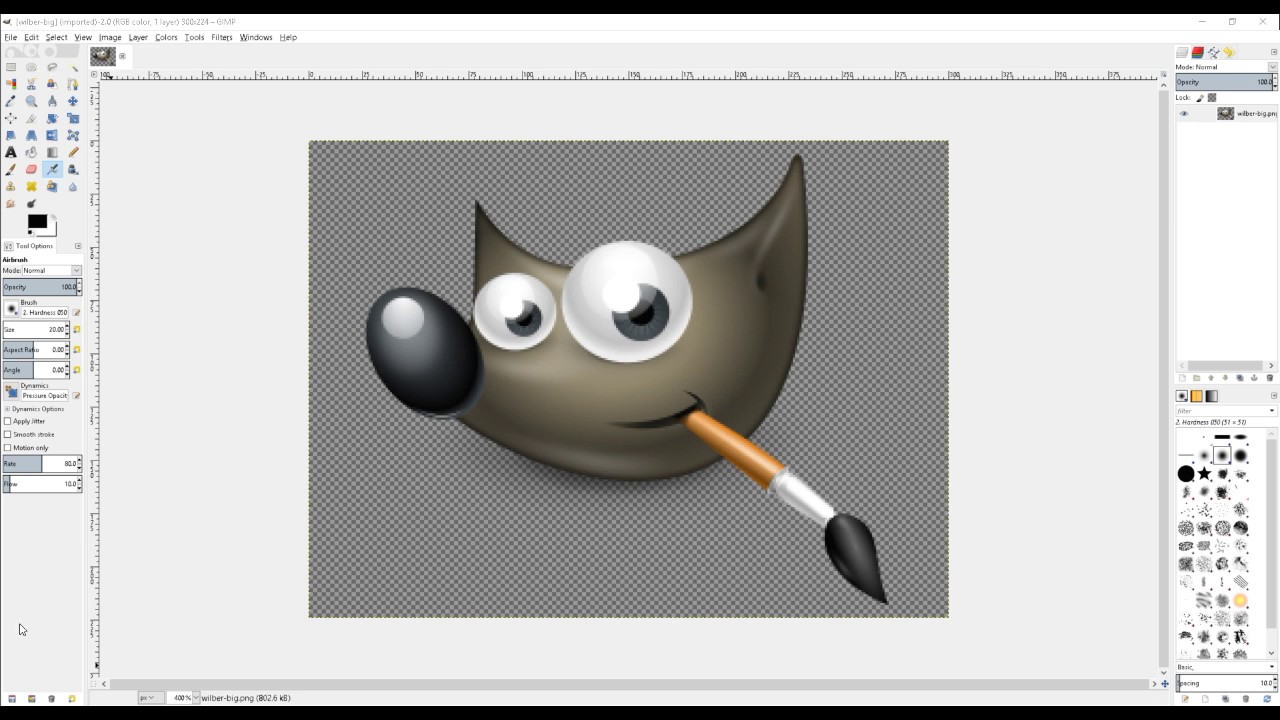Open the Layer menu
The image size is (1280, 720).
coord(138,37)
